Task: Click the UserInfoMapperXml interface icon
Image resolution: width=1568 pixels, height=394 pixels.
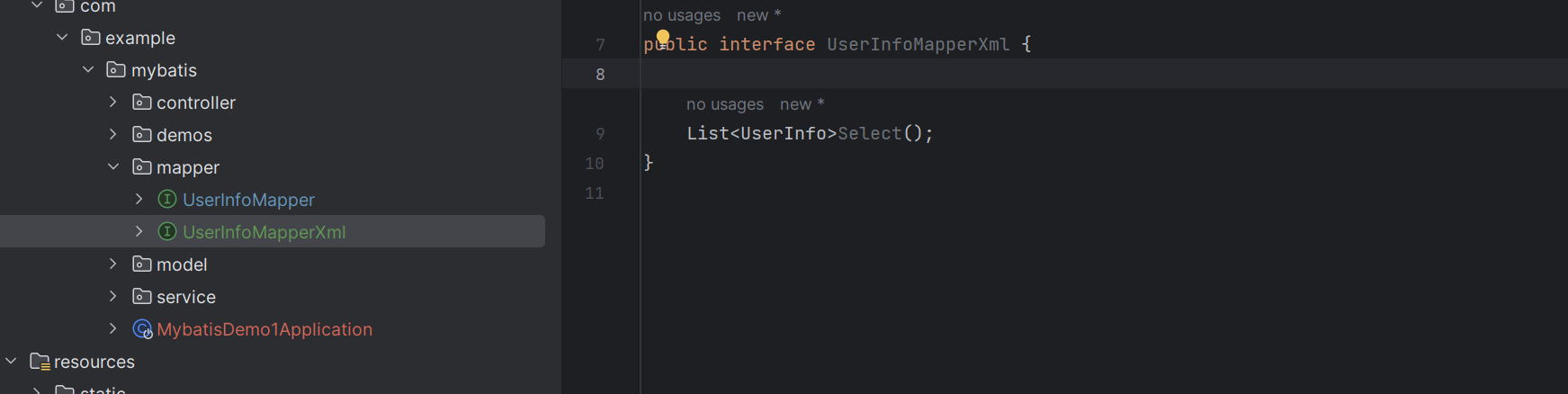Action: click(x=167, y=232)
